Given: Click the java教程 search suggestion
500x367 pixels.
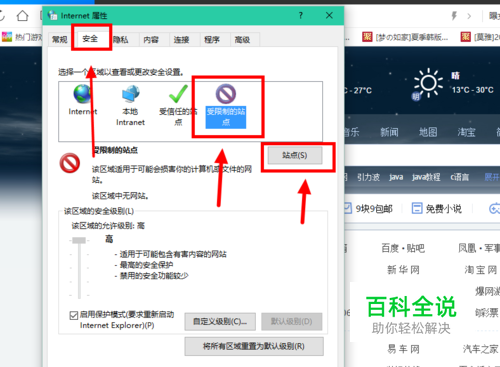Looking at the screenshot, I should [x=426, y=177].
